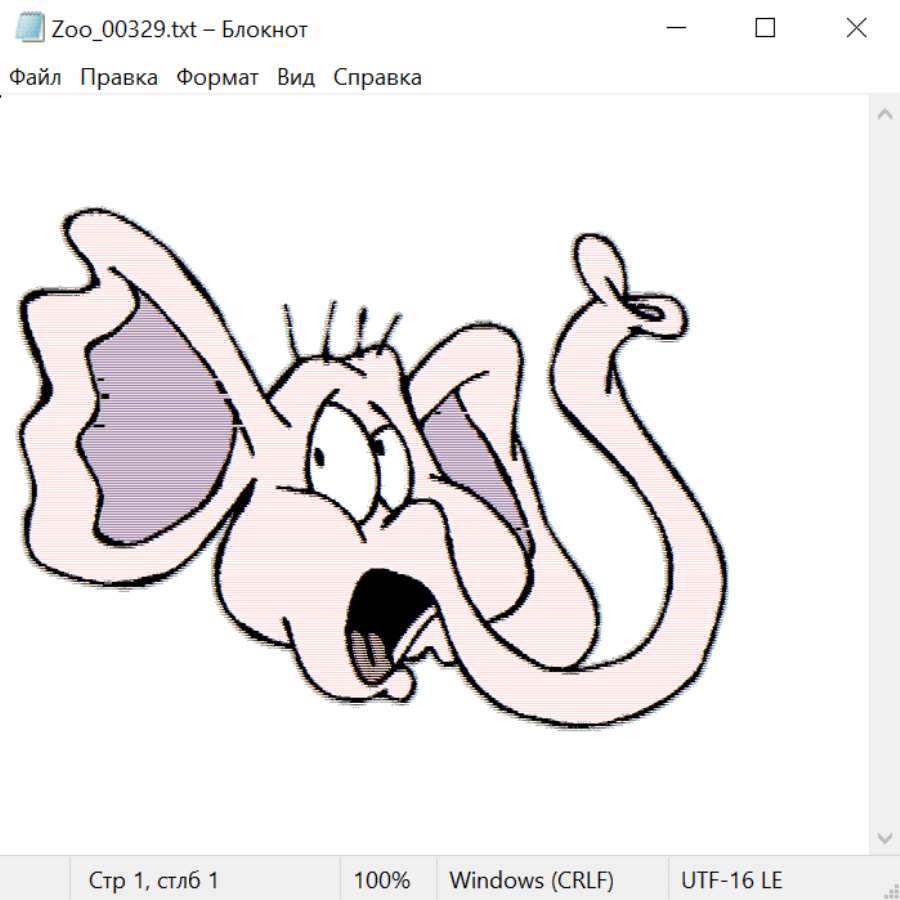This screenshot has height=900, width=900.
Task: Click the Стр 1, стлб 1 status indicator
Action: pos(154,881)
